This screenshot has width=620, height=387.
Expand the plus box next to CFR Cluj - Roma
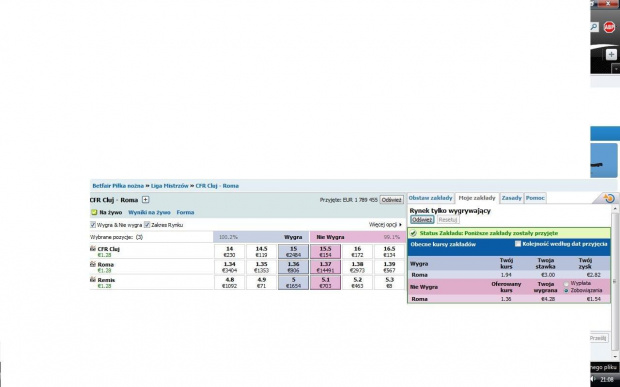click(146, 200)
